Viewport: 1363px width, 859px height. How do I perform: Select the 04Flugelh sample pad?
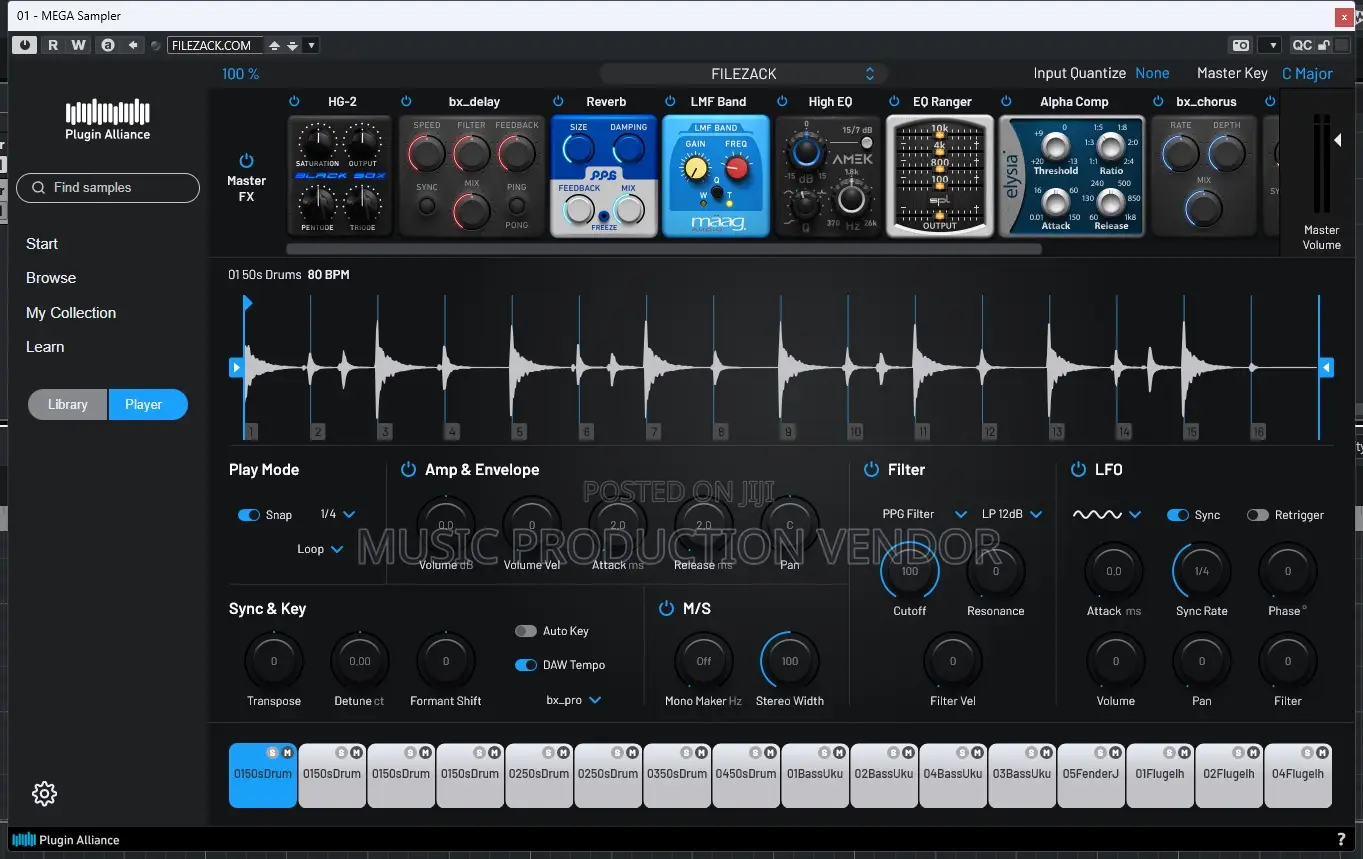(x=1298, y=775)
